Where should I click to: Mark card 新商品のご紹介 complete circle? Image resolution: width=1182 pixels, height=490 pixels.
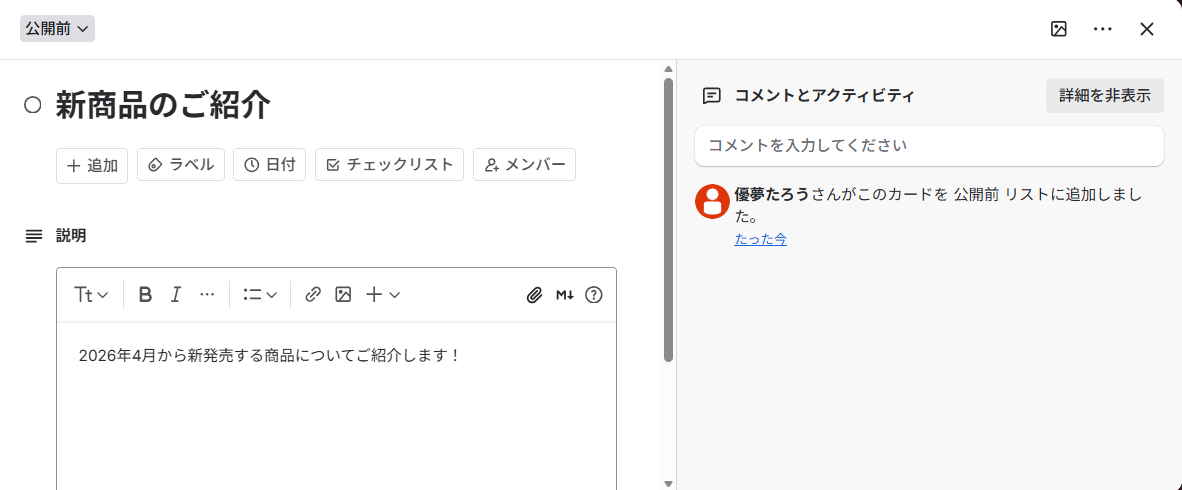pos(33,104)
